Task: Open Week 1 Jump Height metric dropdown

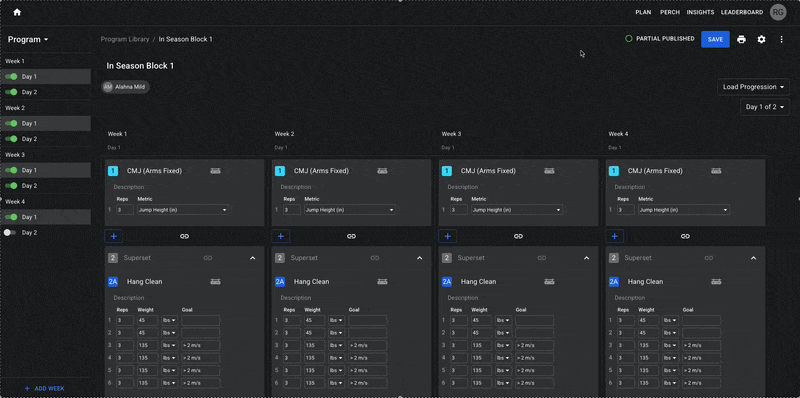Action: [x=183, y=210]
